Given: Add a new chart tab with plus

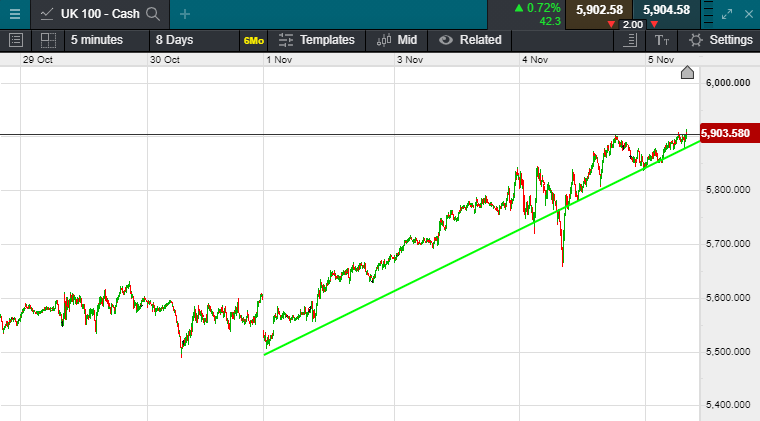Looking at the screenshot, I should point(185,14).
